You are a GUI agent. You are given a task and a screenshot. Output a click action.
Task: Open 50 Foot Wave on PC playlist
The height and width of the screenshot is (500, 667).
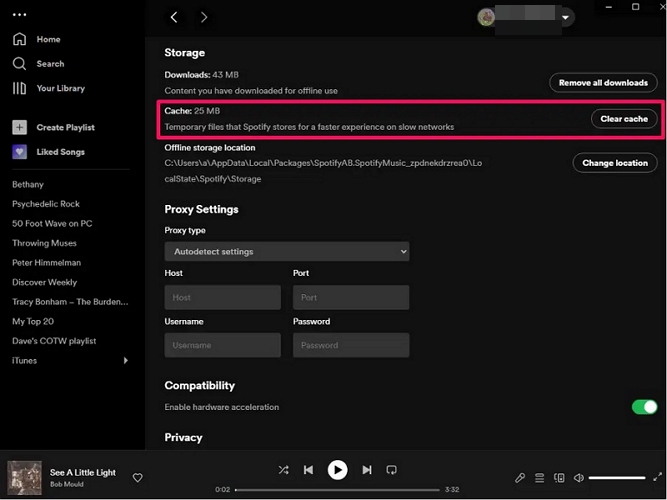click(x=52, y=223)
